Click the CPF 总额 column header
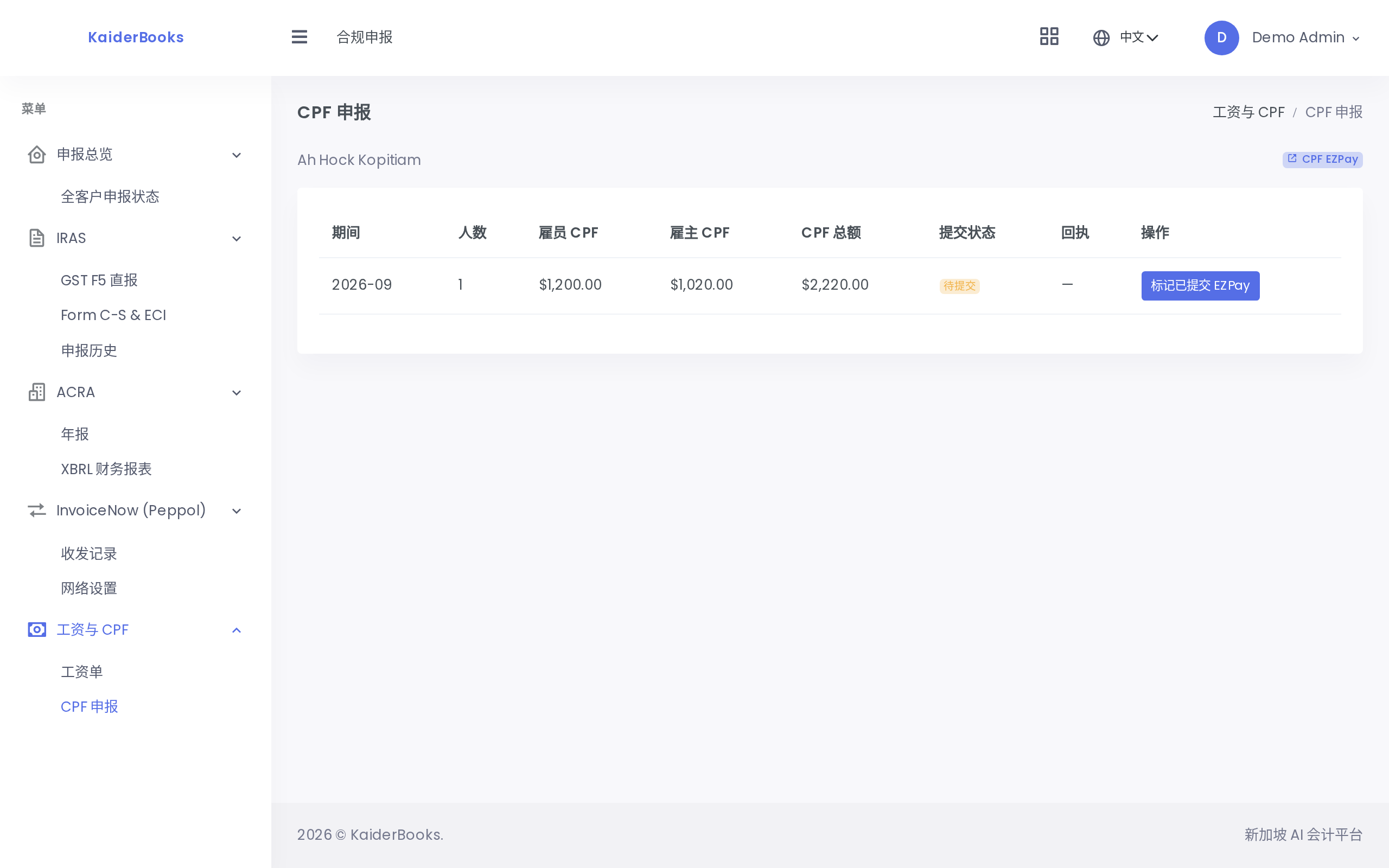 pyautogui.click(x=831, y=233)
